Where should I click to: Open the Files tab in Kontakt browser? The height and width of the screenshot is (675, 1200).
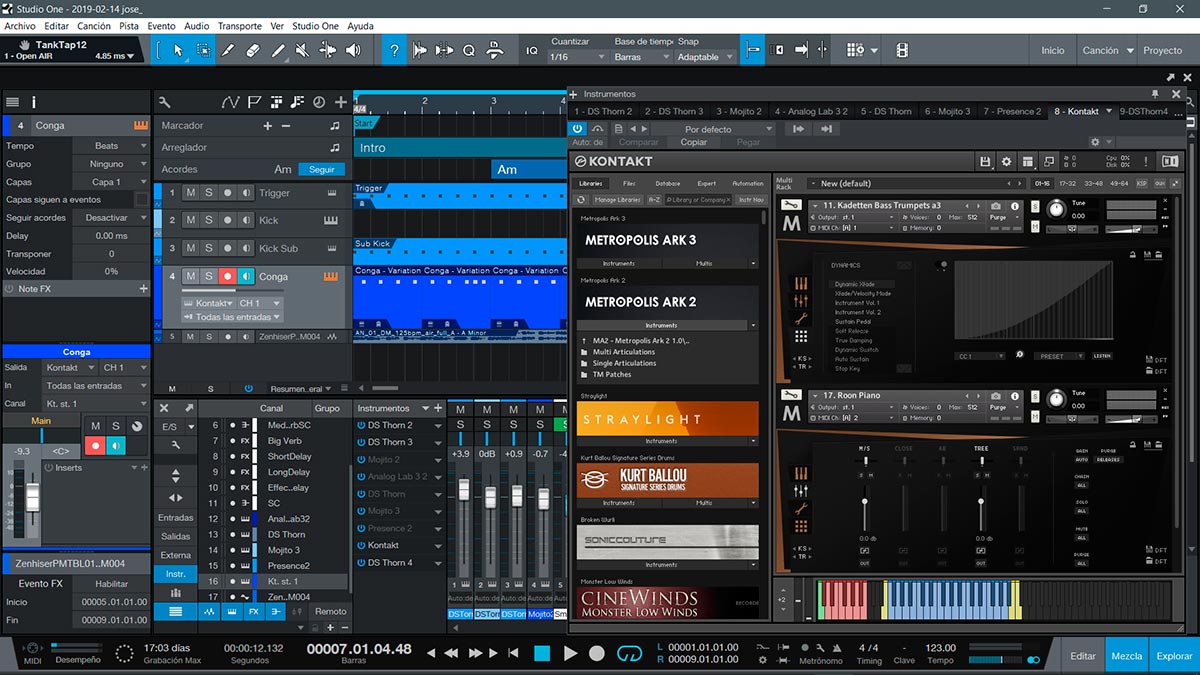click(629, 184)
